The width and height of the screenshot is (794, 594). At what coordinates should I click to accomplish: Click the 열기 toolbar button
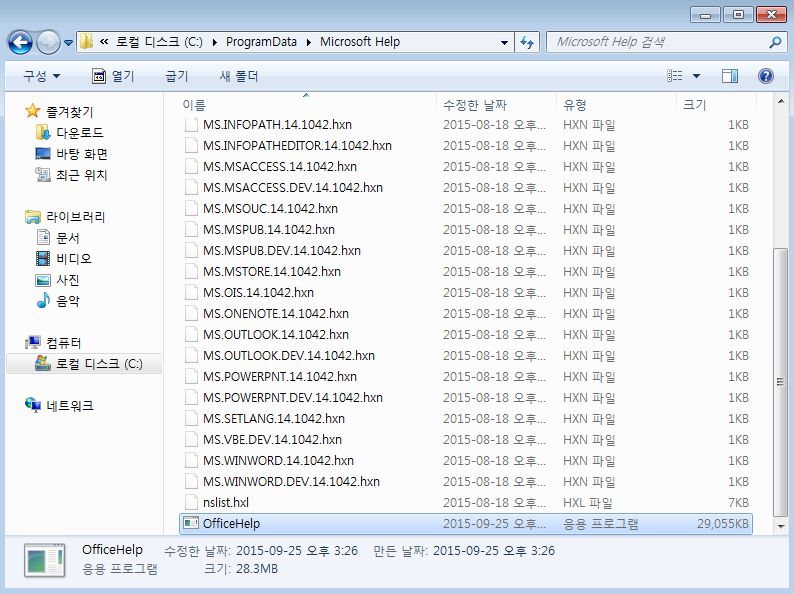coord(113,76)
